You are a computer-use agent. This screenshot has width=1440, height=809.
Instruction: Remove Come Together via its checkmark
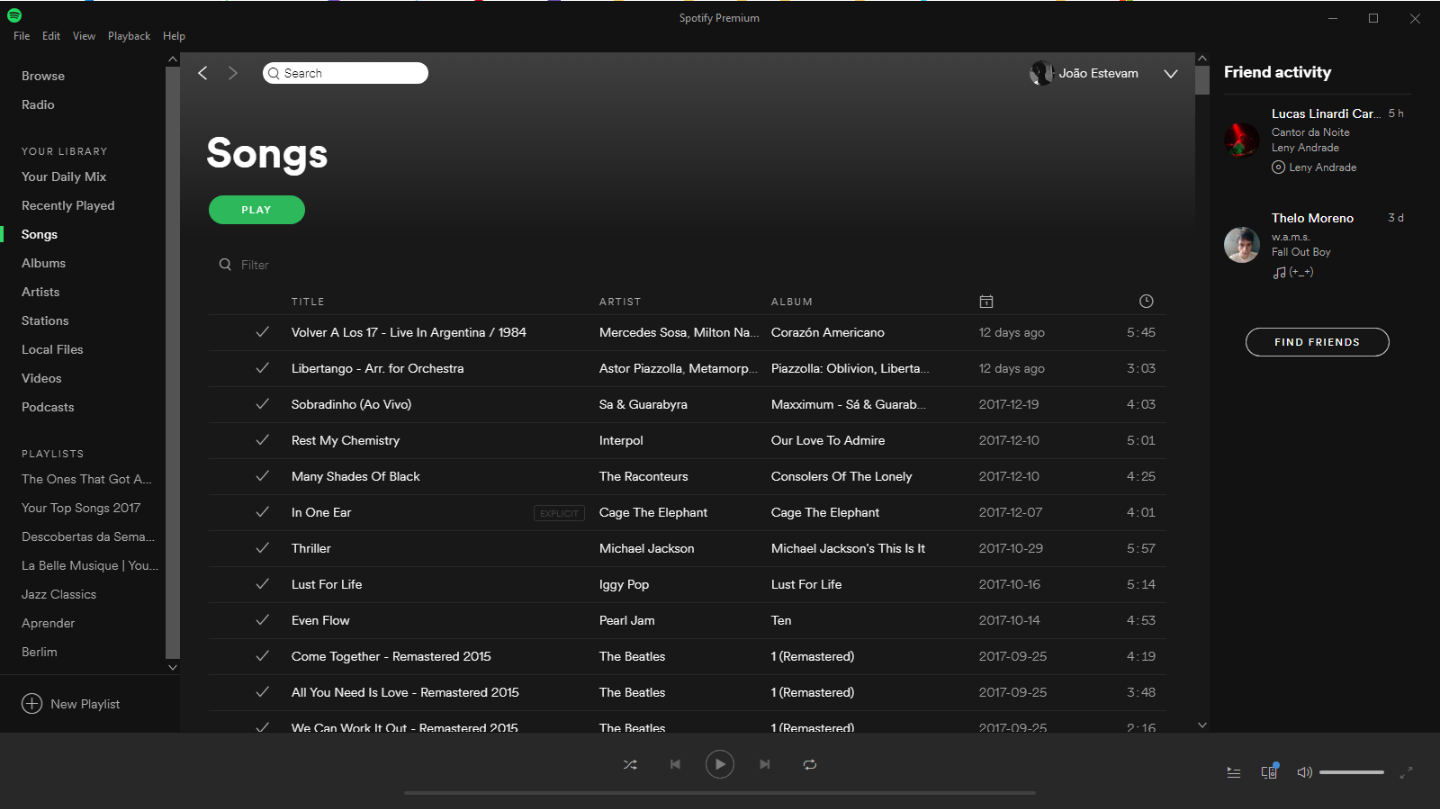pos(262,656)
